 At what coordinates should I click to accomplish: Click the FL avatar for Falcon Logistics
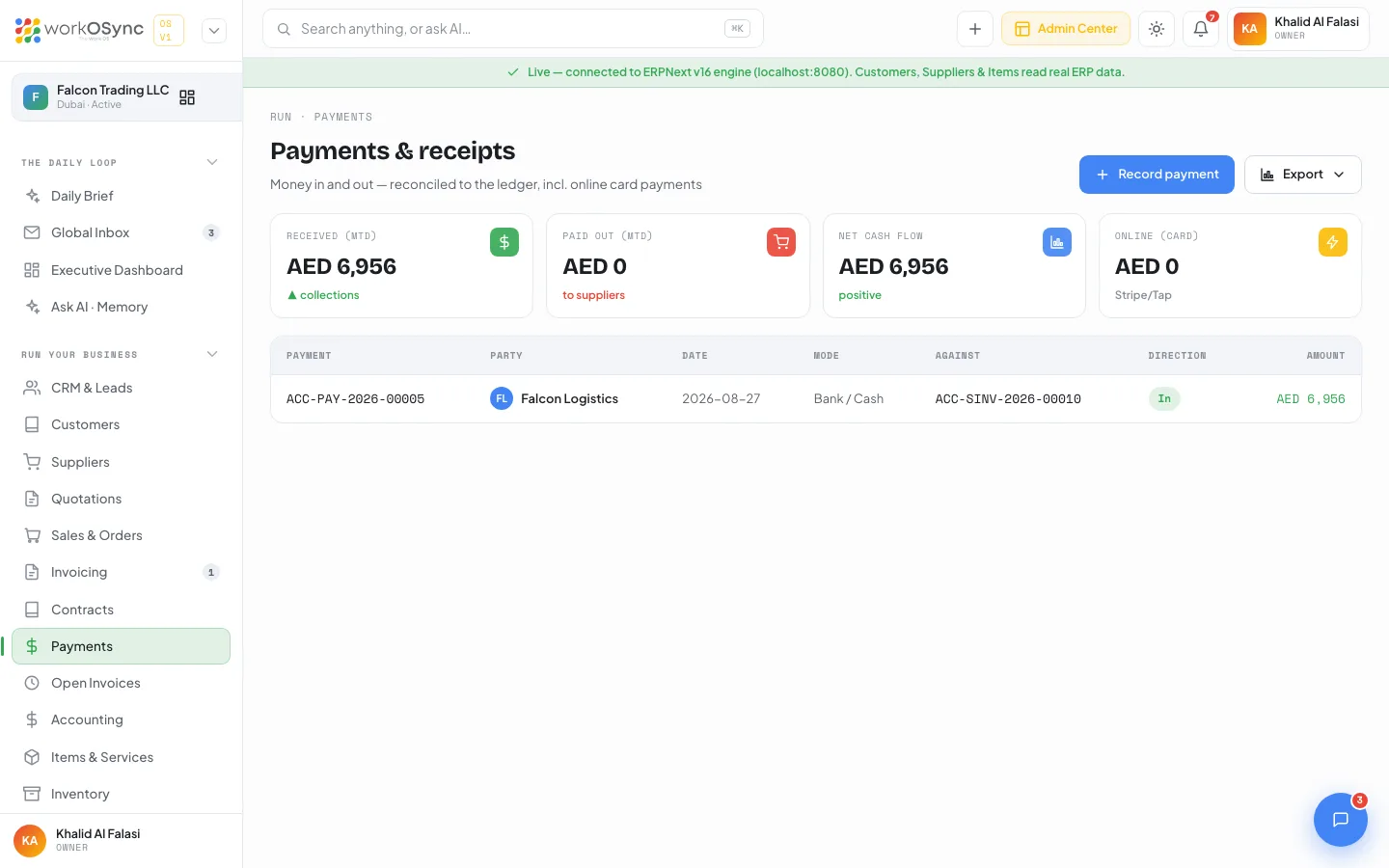(x=502, y=398)
